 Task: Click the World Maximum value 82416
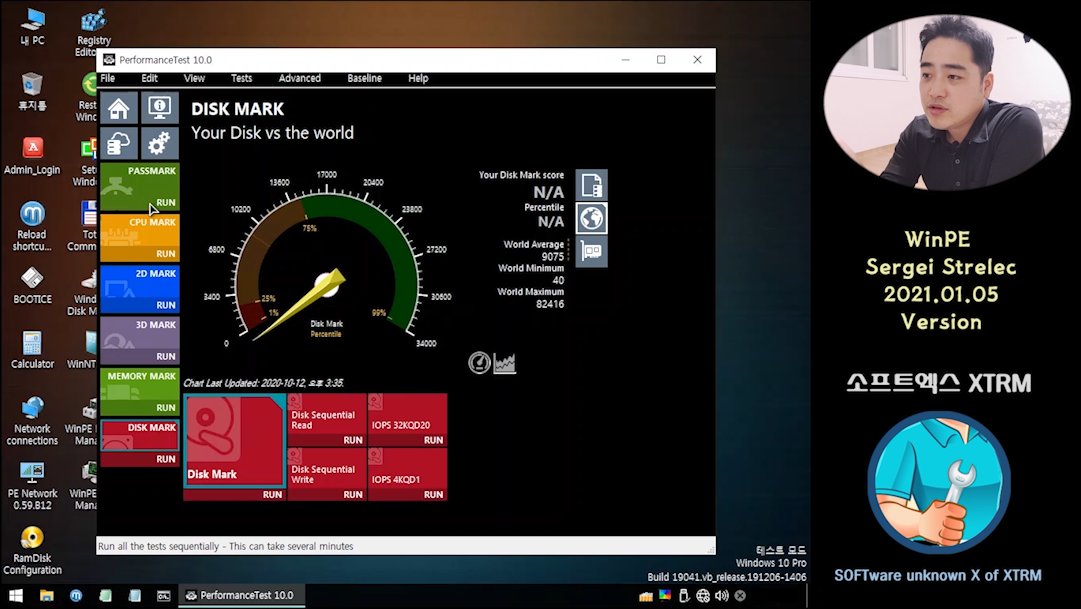[x=549, y=303]
